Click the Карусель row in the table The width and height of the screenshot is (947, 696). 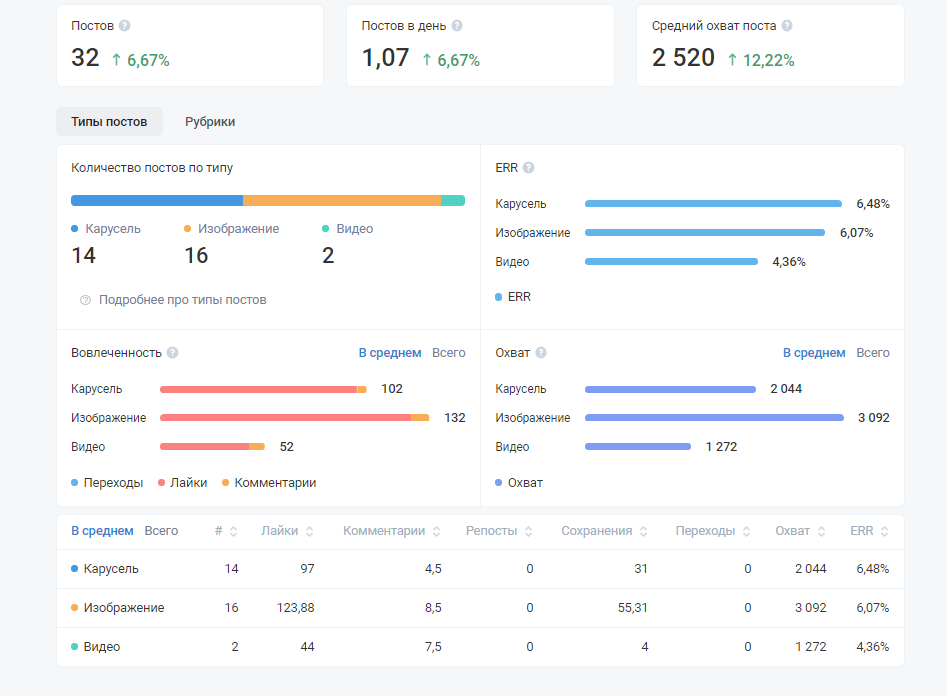click(480, 569)
